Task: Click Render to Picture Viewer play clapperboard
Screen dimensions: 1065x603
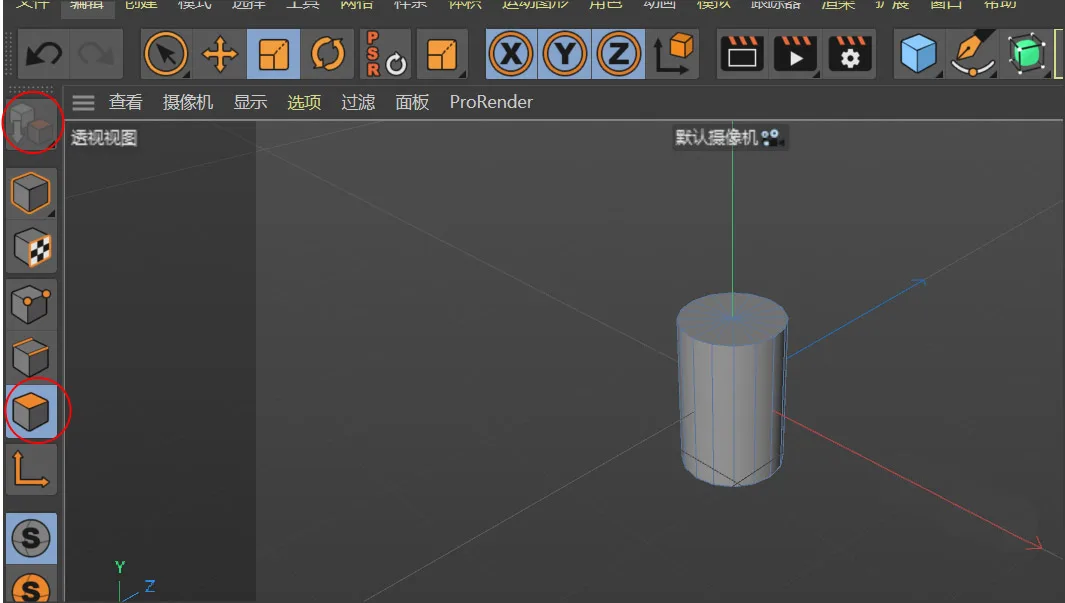Action: click(x=795, y=54)
